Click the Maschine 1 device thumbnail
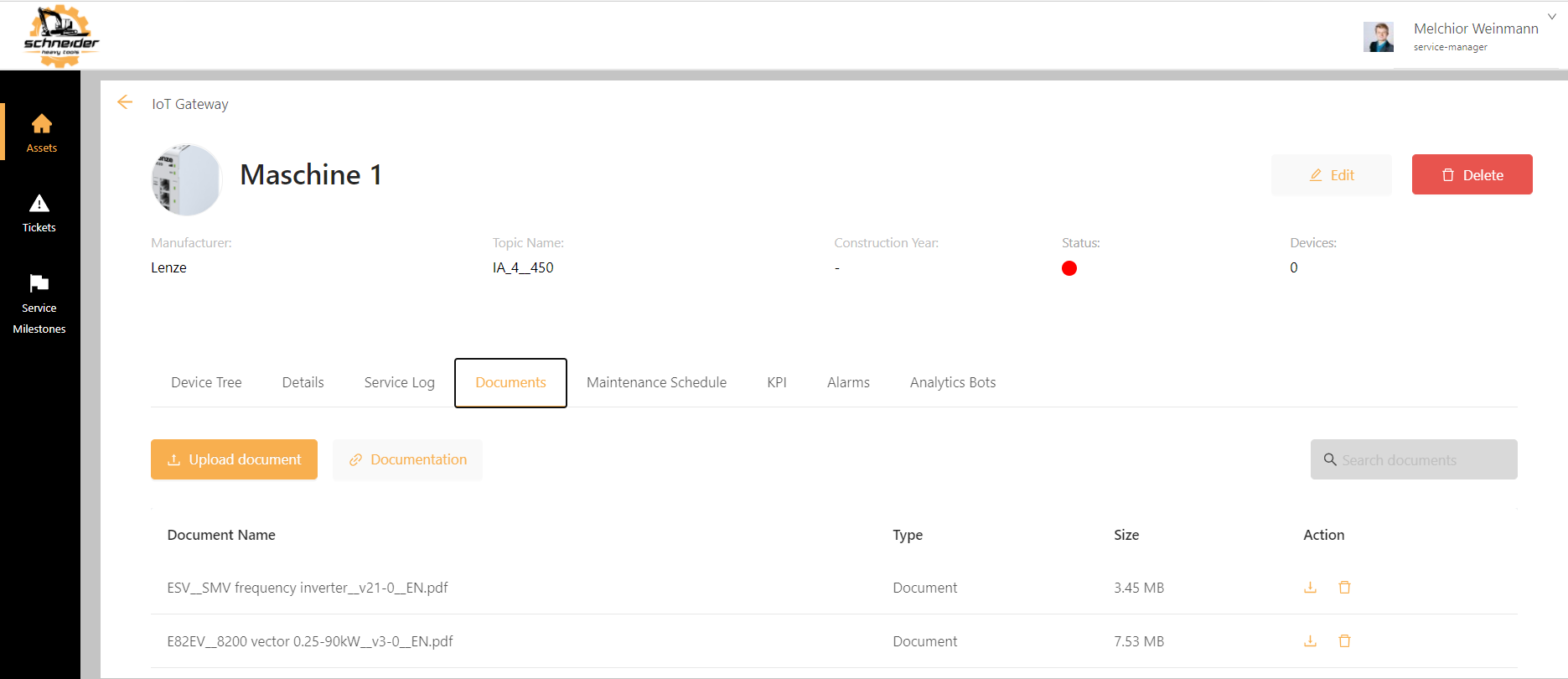 (x=186, y=179)
